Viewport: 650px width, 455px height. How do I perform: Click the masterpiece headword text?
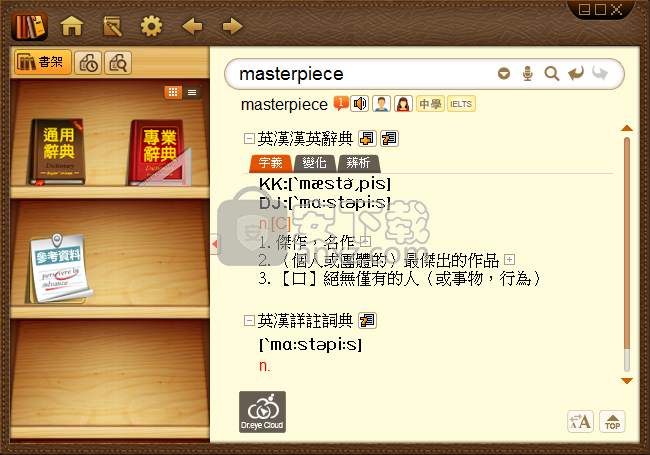pos(284,104)
